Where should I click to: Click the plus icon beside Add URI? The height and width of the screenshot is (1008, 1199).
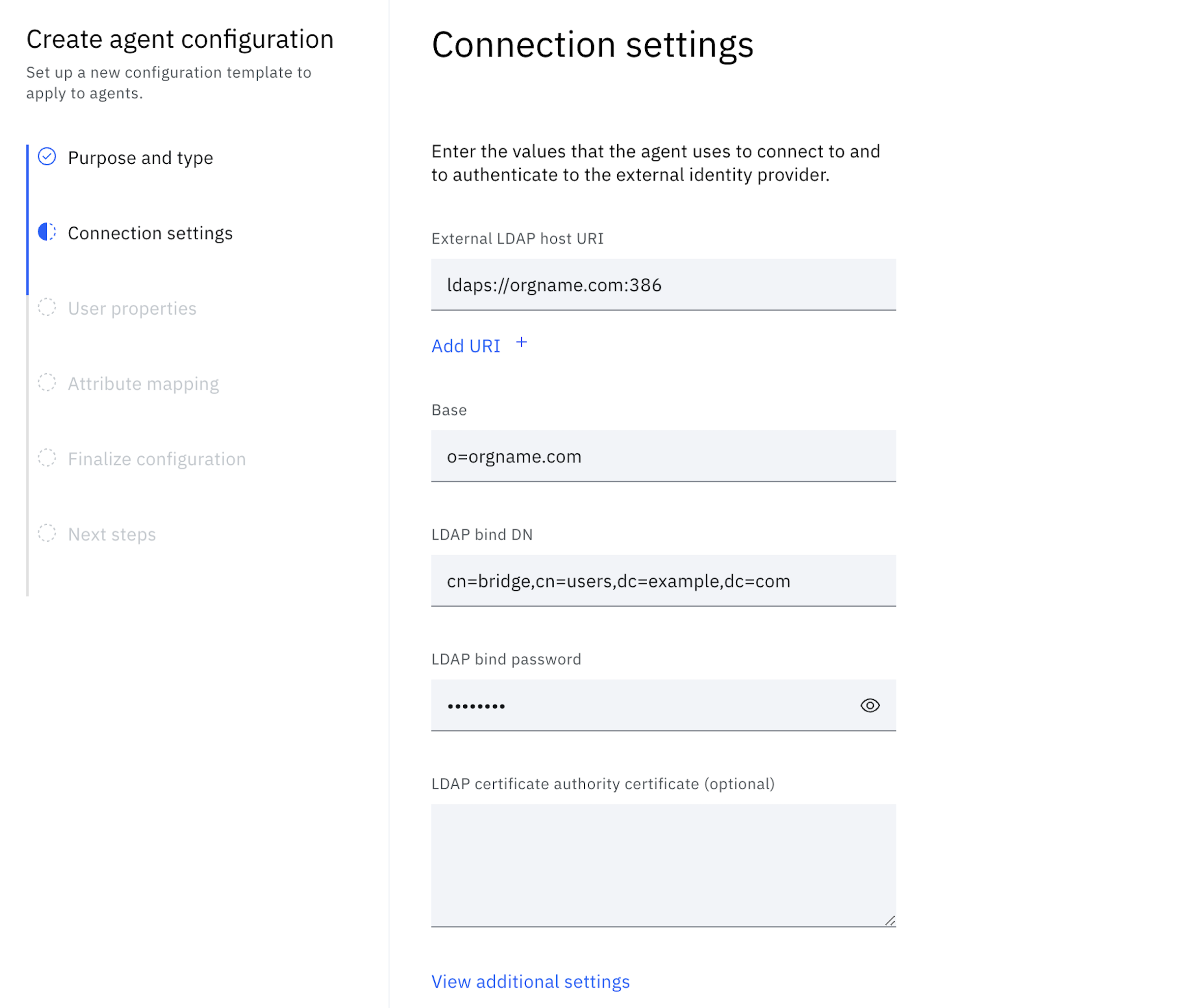click(x=521, y=343)
